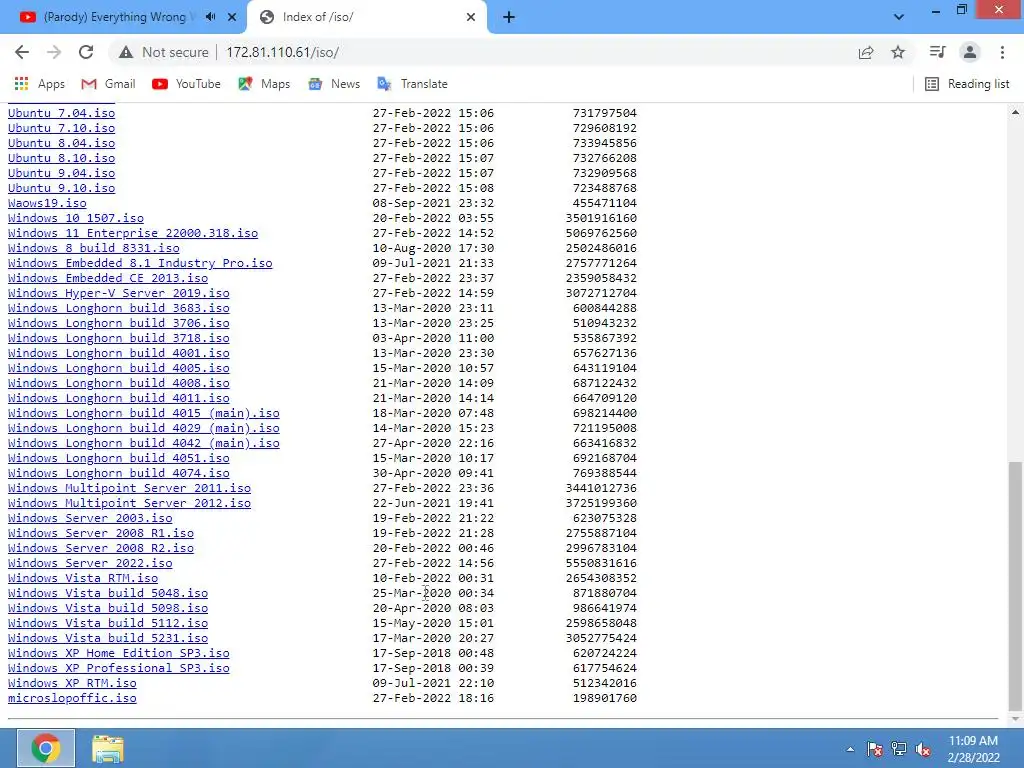Viewport: 1024px width, 768px height.
Task: Open the tab search chevron
Action: tap(899, 17)
